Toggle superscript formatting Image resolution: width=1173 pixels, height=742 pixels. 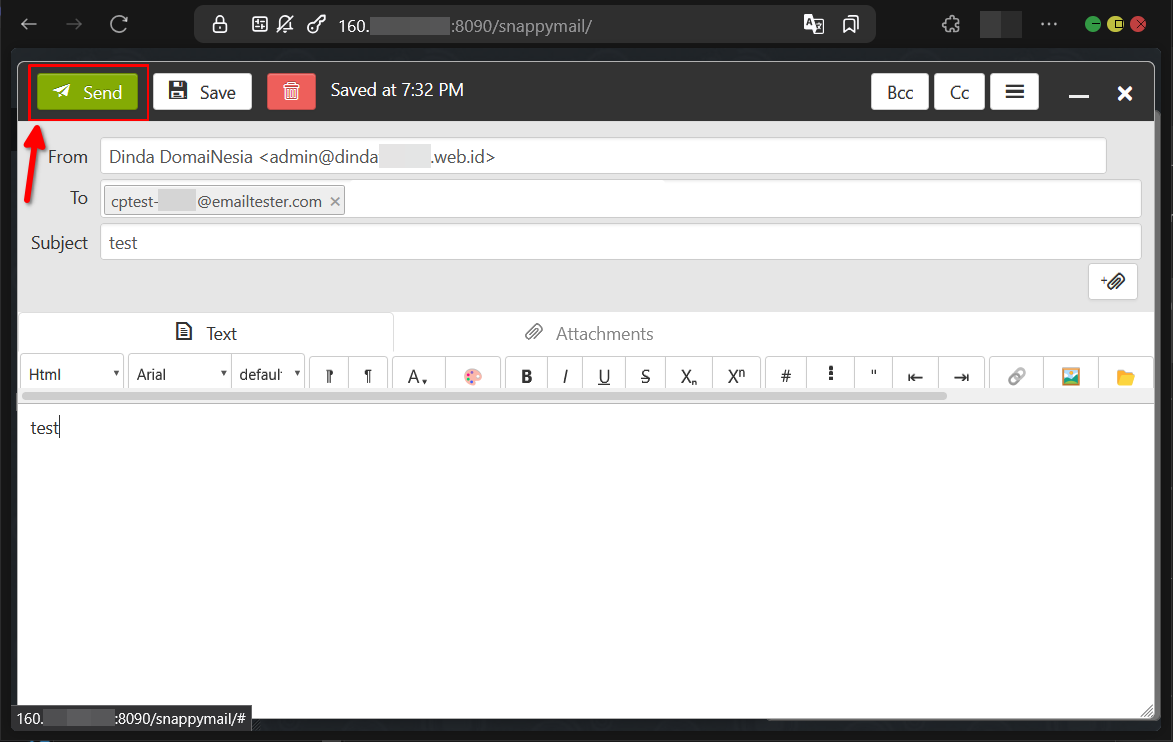(736, 375)
